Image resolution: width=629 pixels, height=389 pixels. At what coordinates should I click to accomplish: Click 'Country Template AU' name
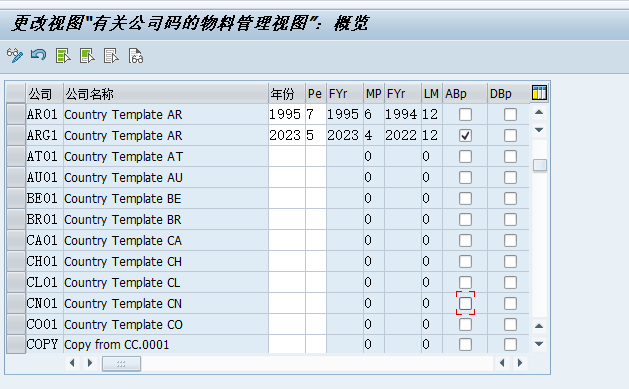coord(123,177)
